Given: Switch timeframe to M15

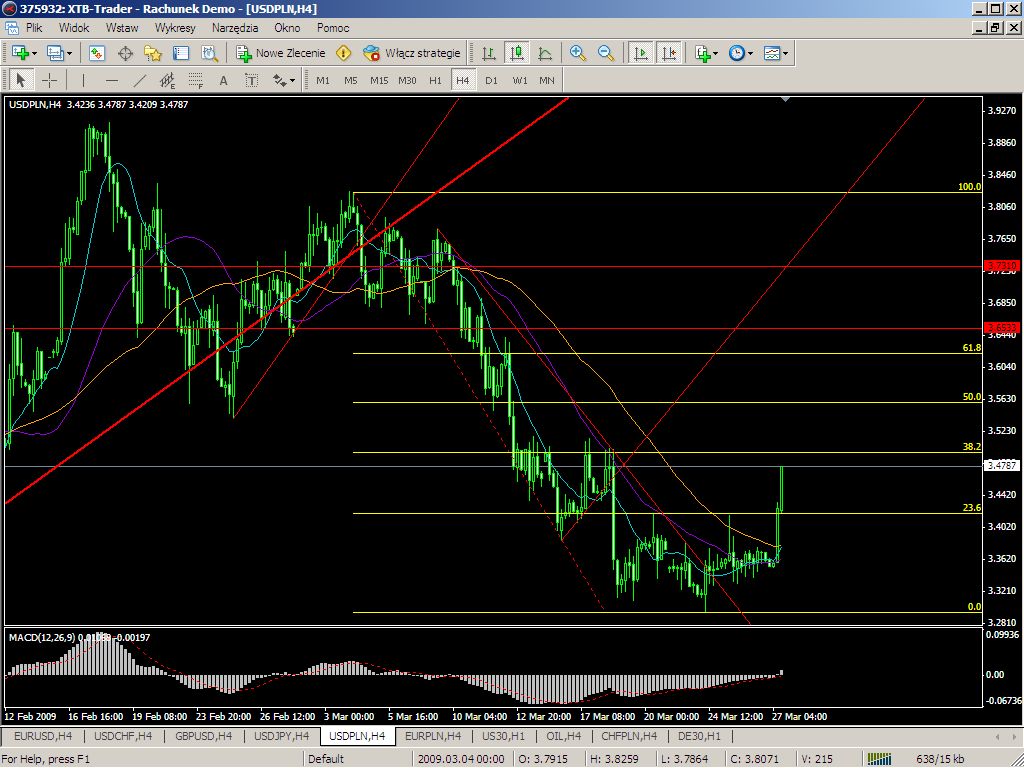Looking at the screenshot, I should [379, 80].
